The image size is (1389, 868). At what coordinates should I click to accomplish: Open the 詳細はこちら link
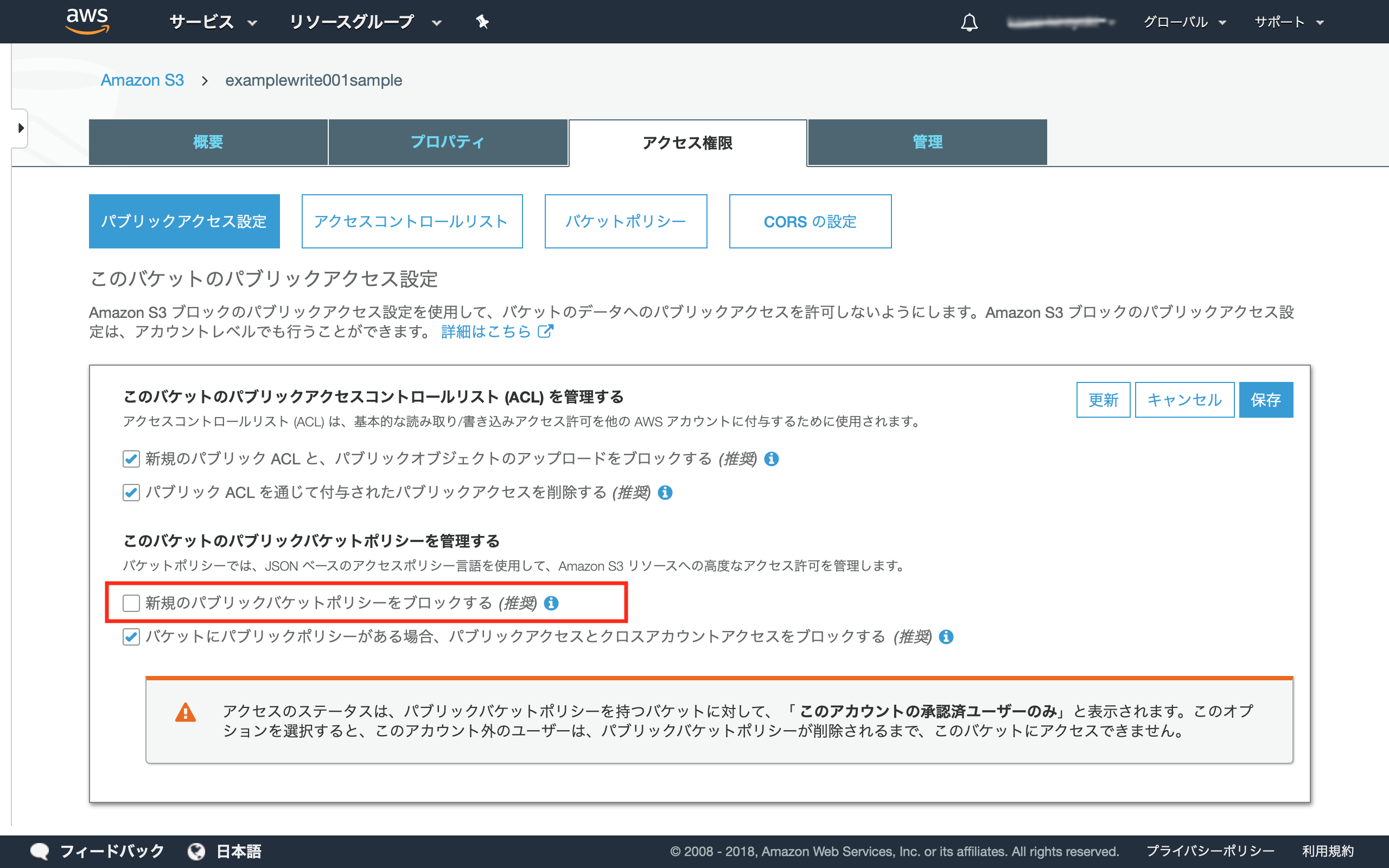pos(486,331)
